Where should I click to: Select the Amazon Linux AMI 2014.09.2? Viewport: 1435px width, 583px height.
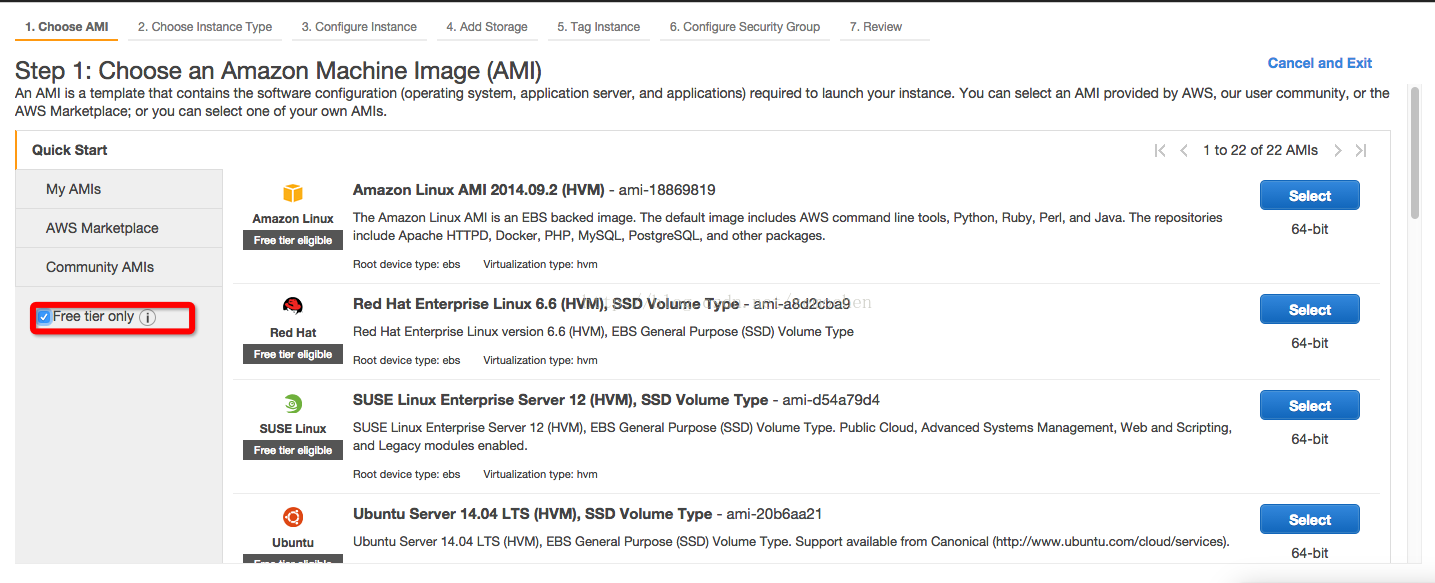click(x=1310, y=196)
